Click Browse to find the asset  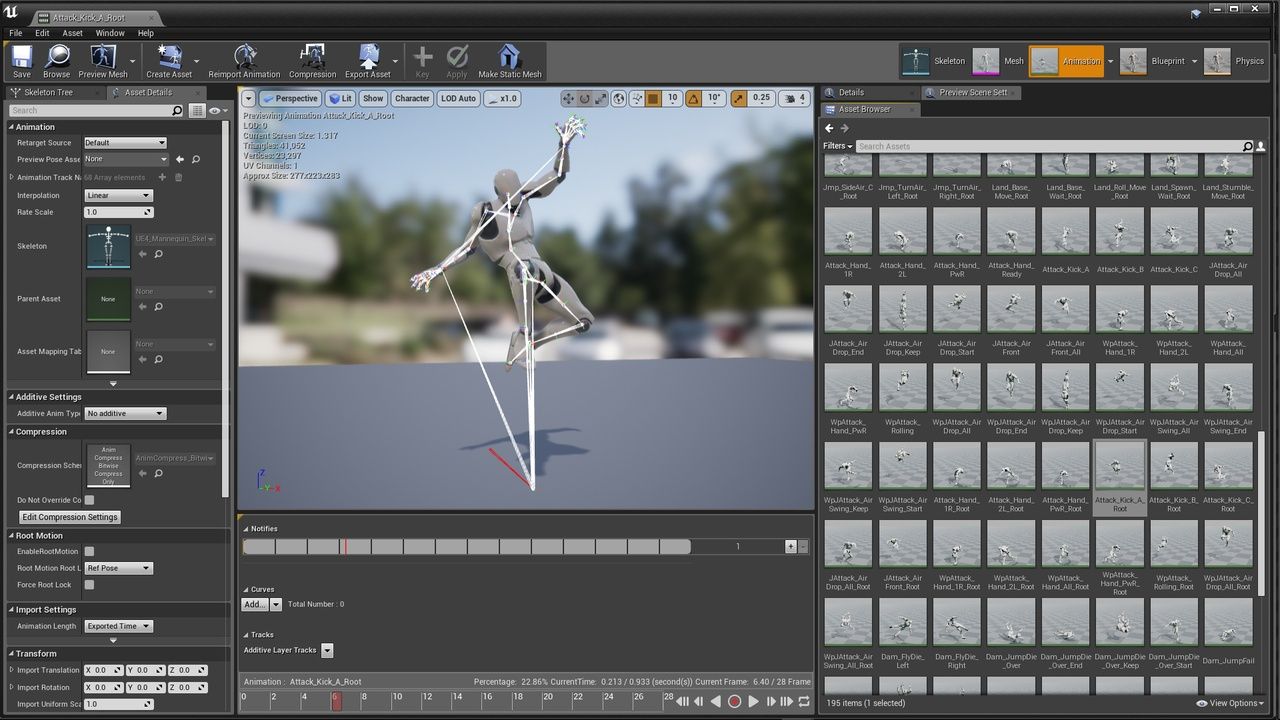[57, 61]
